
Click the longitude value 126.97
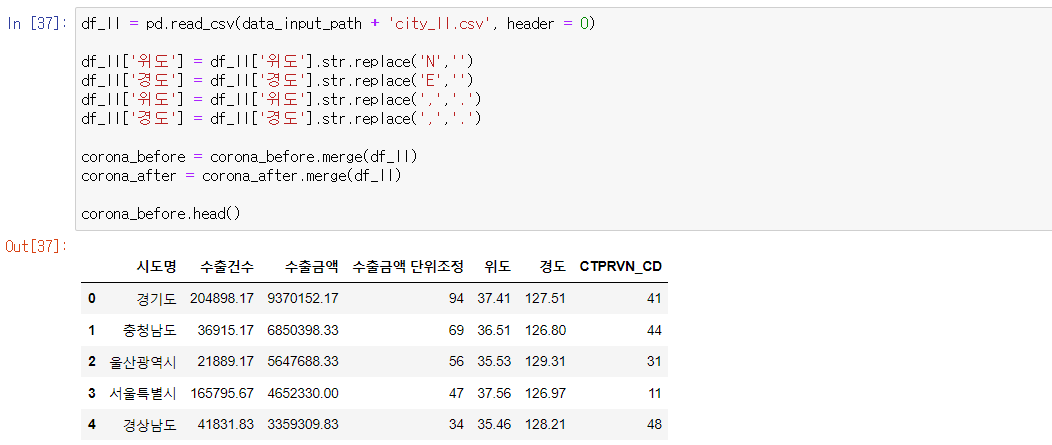[x=545, y=393]
